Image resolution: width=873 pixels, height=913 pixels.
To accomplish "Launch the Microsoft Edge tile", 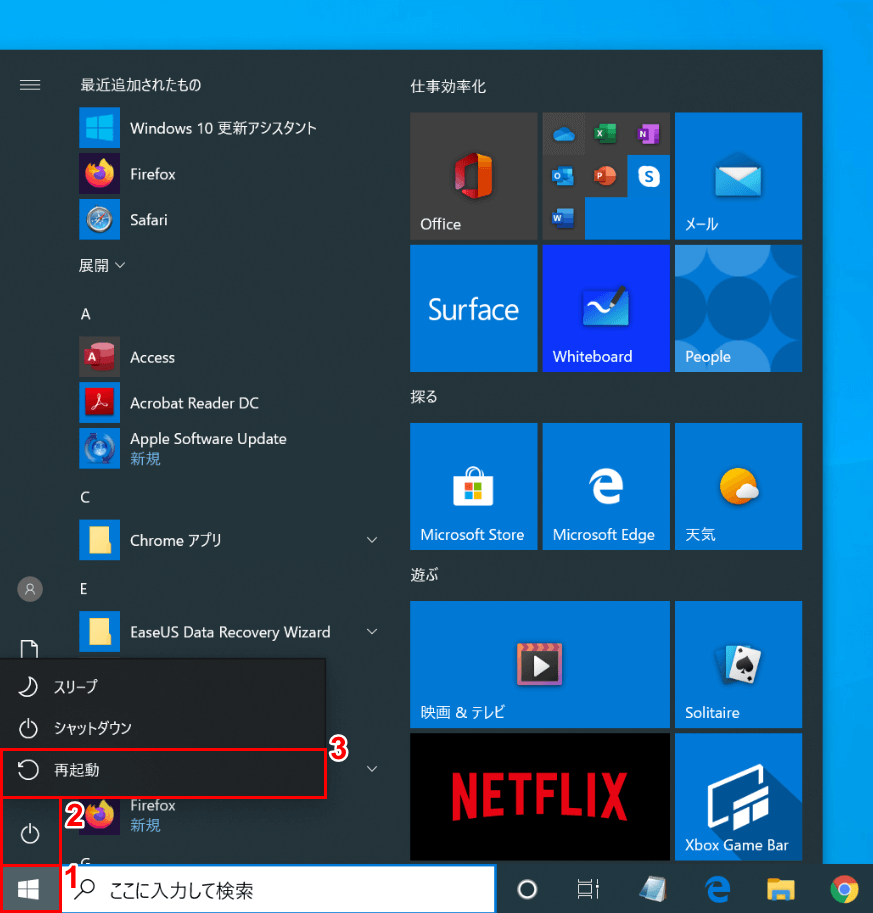I will 606,486.
